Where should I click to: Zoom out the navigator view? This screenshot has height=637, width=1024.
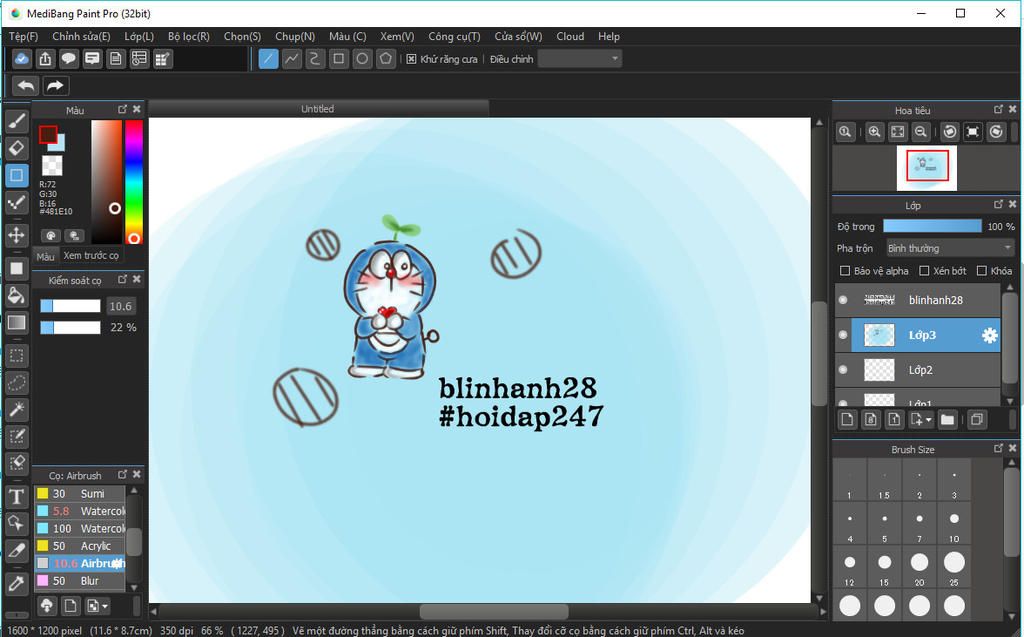point(921,132)
